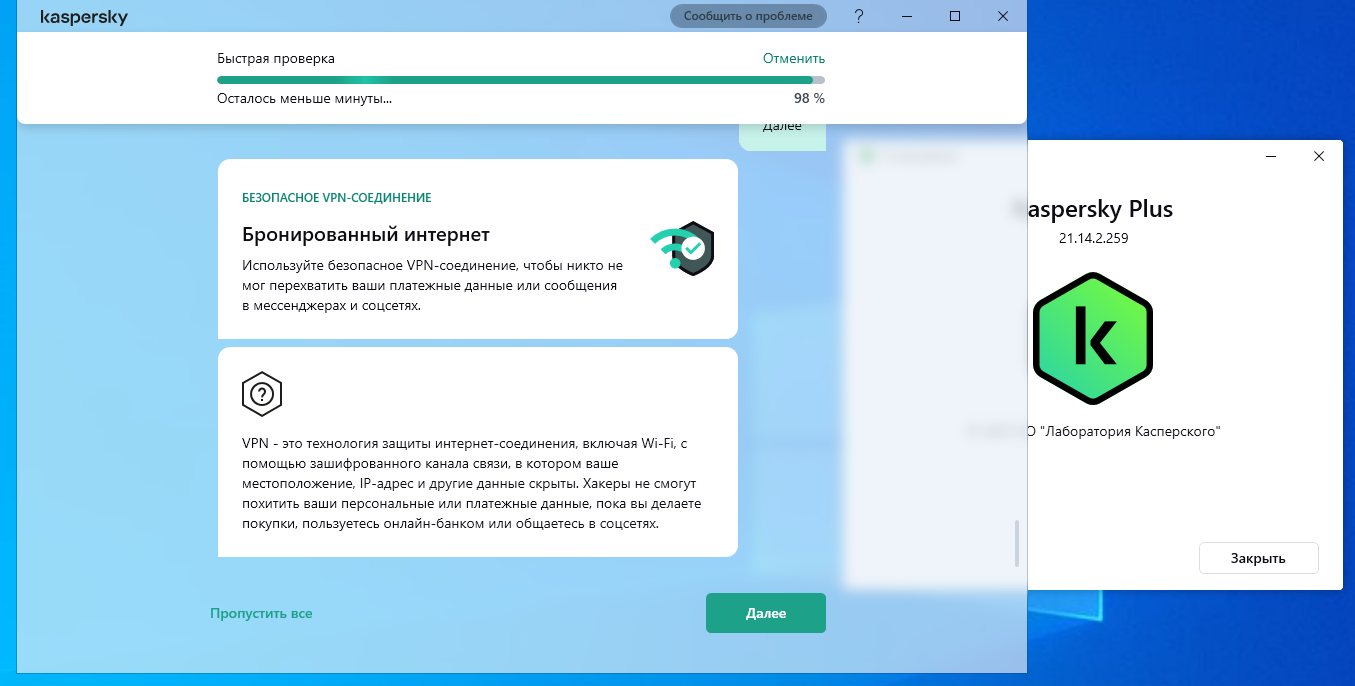Click the quick scan progress bar
1355x686 pixels.
pyautogui.click(x=521, y=80)
